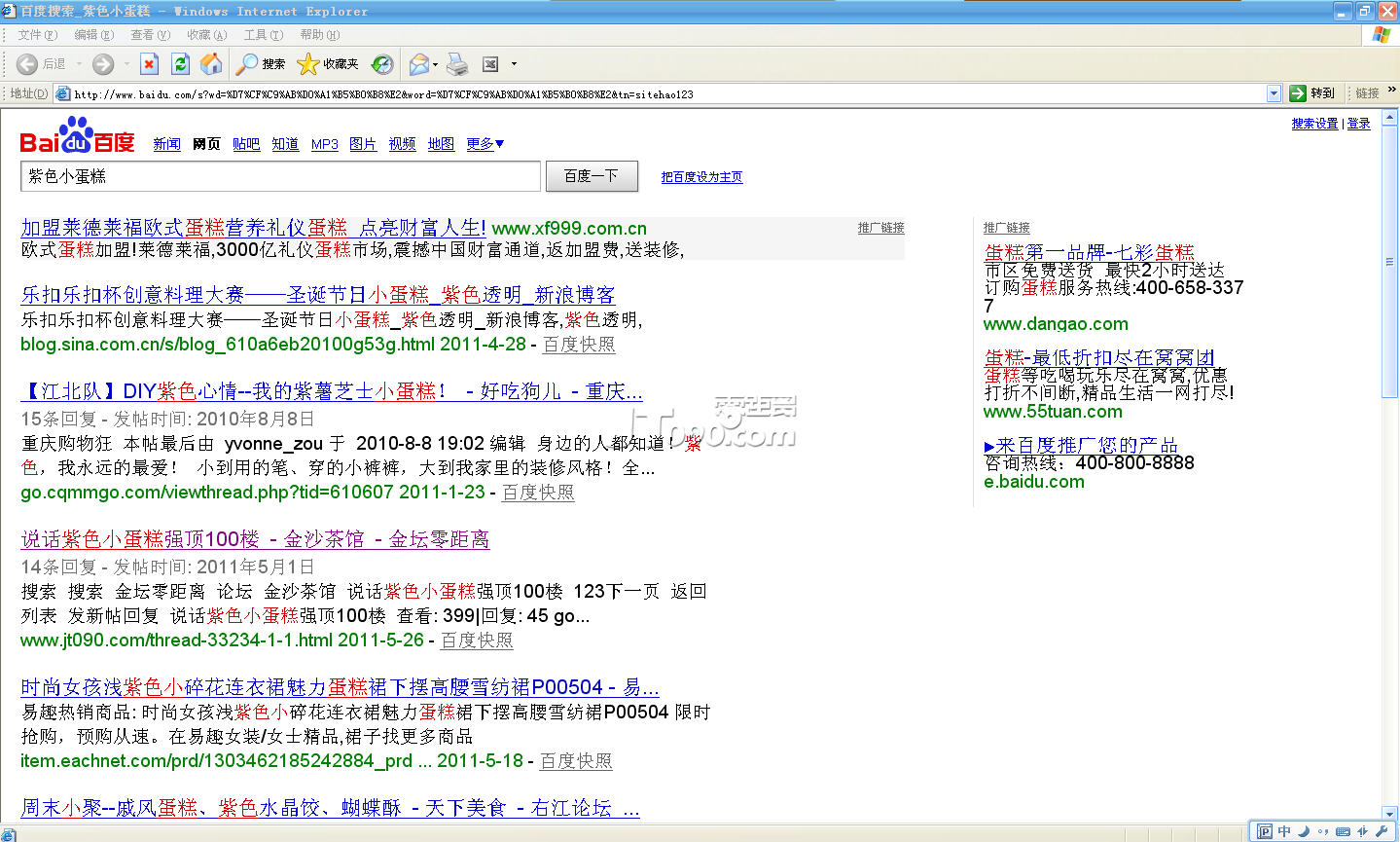Screen dimensions: 1400x842
Task: Open the 收藏(A) menu
Action: coord(207,35)
